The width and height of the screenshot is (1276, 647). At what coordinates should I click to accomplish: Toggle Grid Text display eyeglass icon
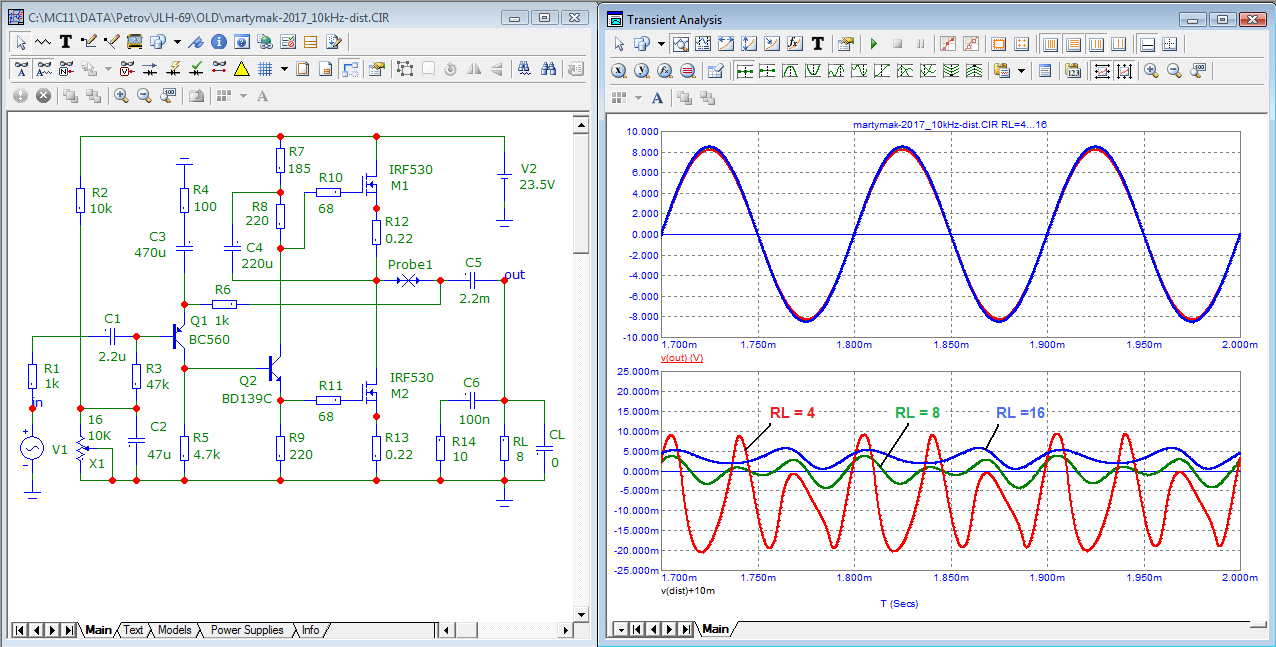(x=44, y=69)
